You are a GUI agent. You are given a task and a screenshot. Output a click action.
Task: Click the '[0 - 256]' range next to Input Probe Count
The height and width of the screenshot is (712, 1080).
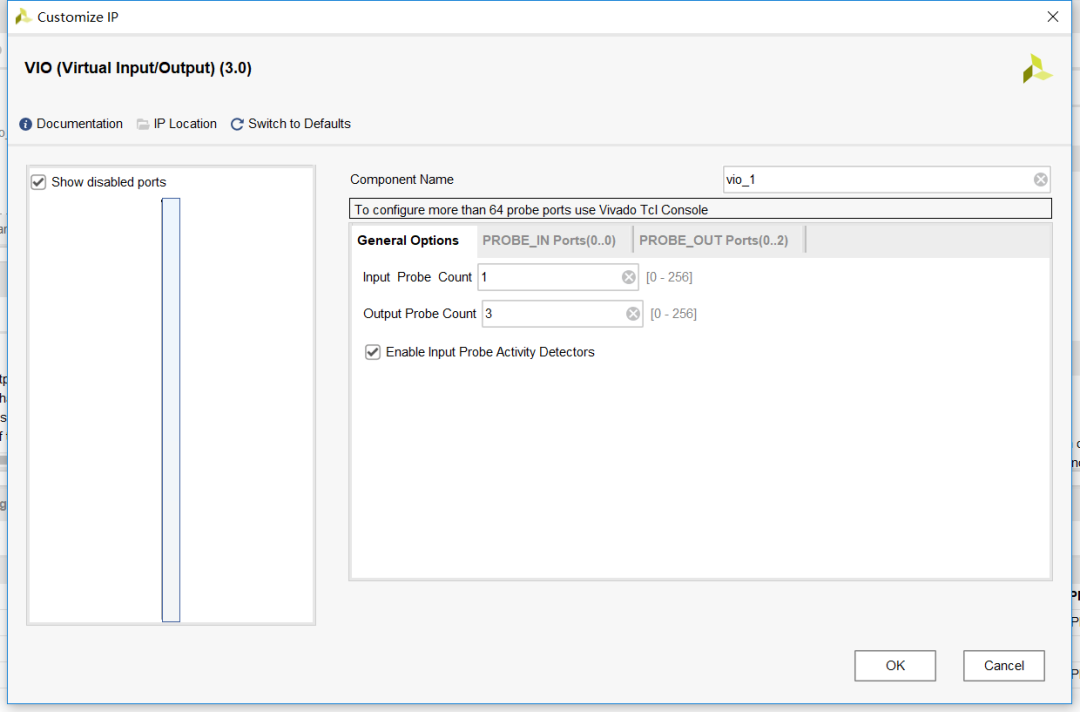669,277
